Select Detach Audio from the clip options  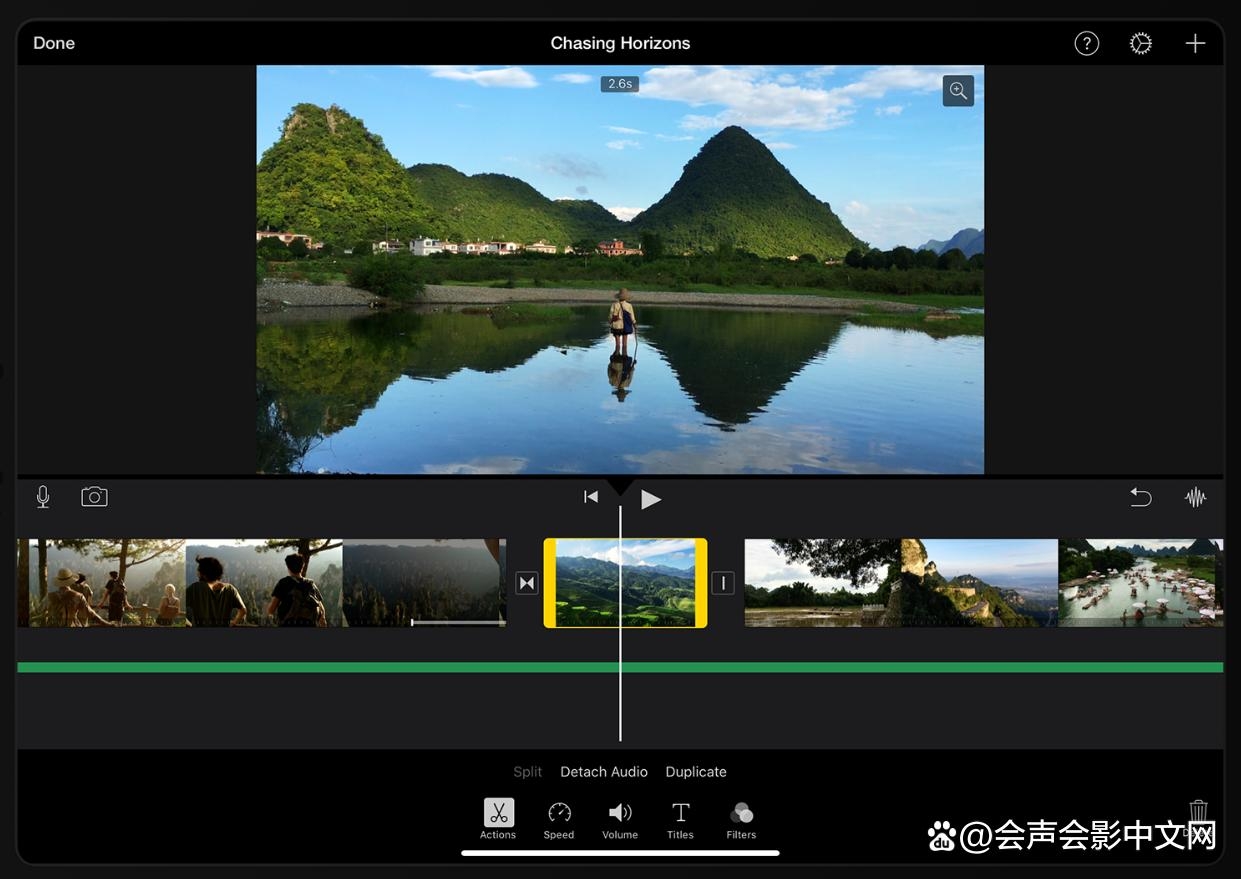point(604,771)
